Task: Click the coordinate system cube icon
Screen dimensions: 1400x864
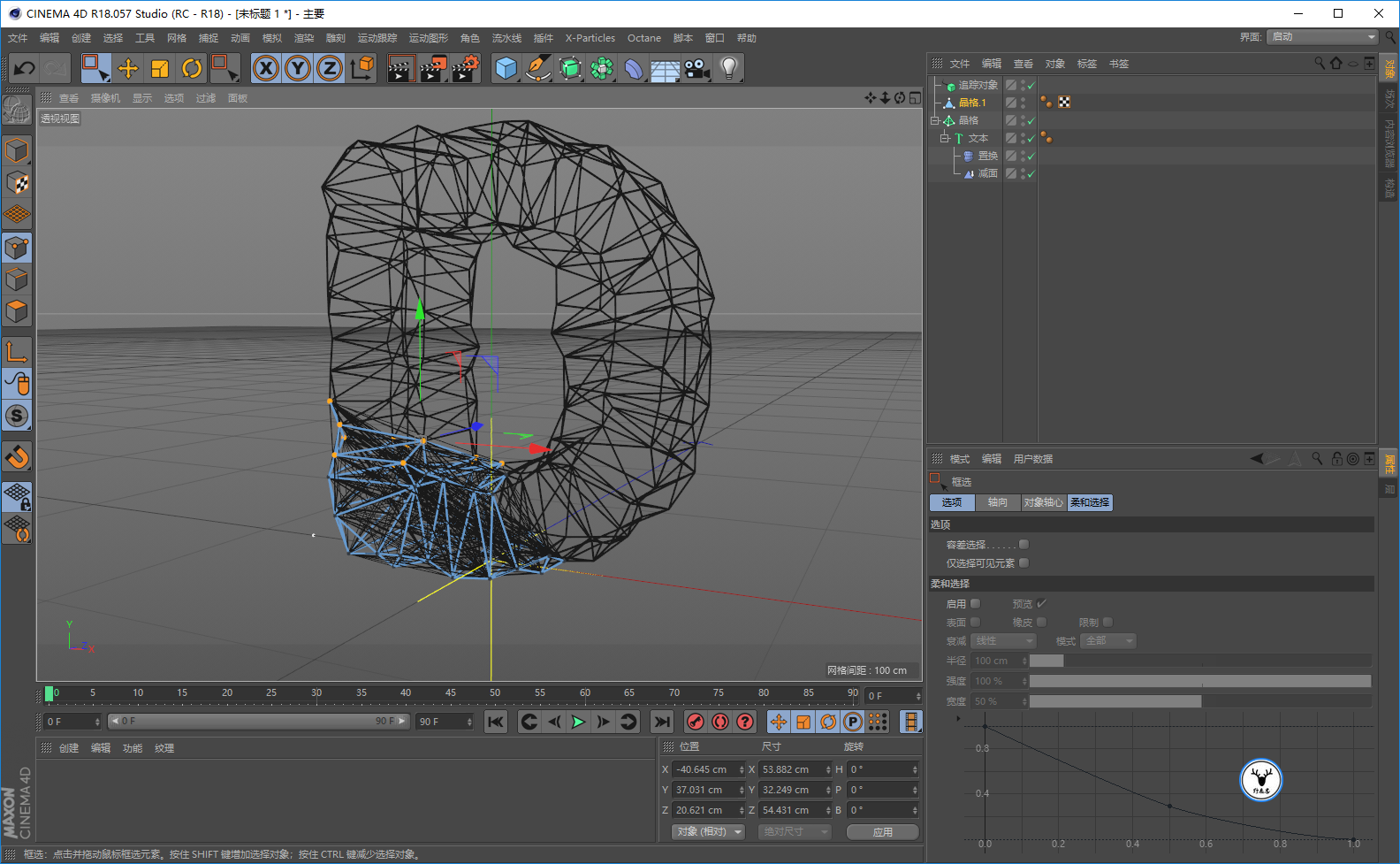Action: pyautogui.click(x=362, y=68)
